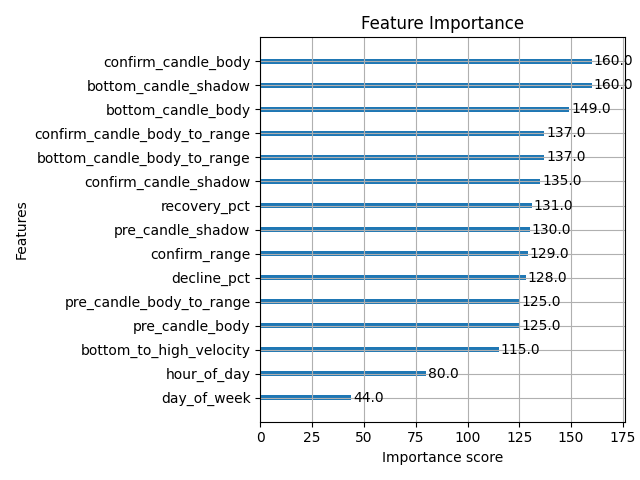This screenshot has width=640, height=480.
Task: Click the day_of_week bar
Action: coord(305,397)
